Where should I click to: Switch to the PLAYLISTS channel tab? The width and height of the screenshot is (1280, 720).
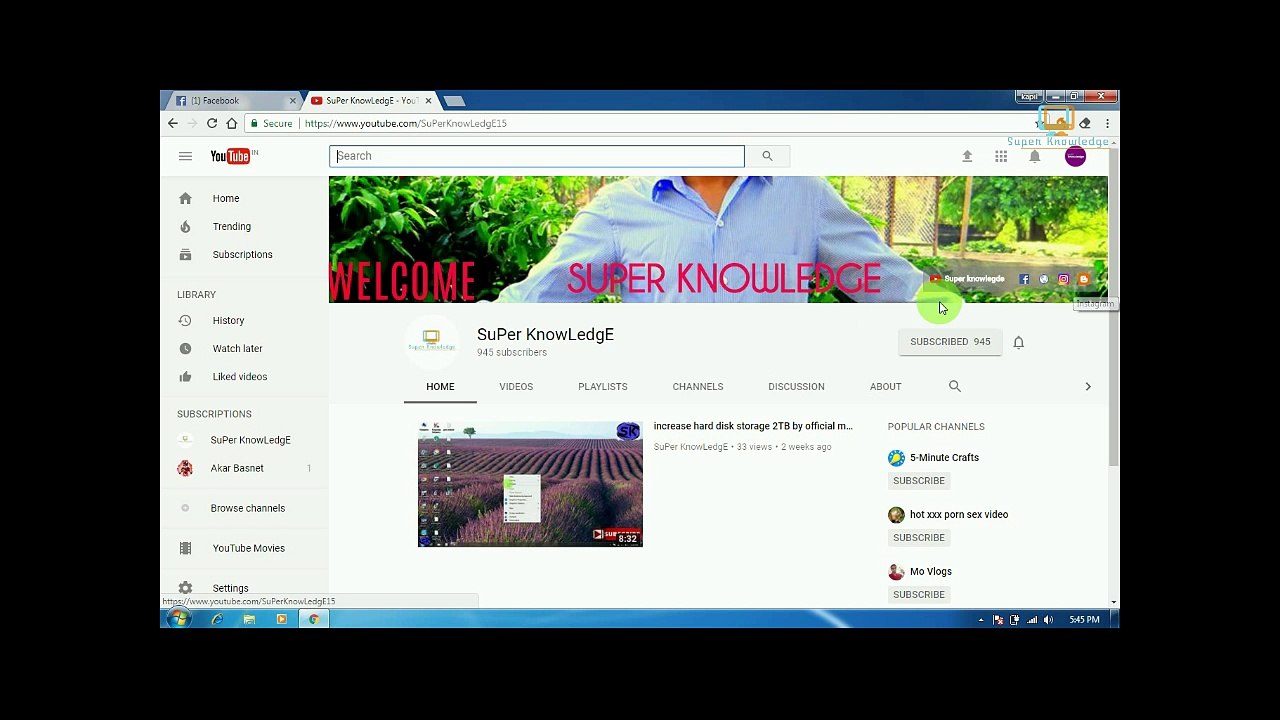(x=603, y=386)
